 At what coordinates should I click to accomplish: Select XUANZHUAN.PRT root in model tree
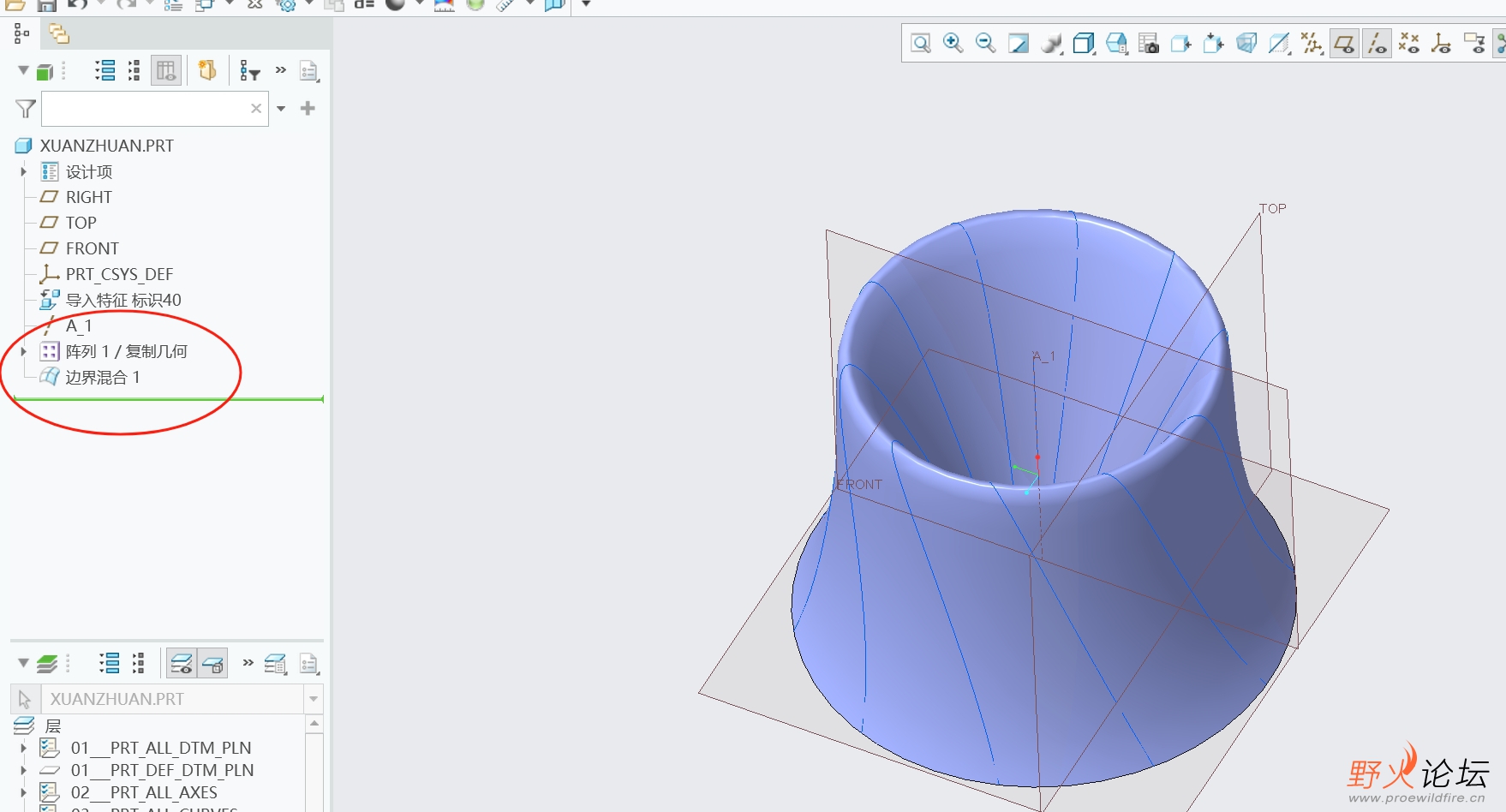[106, 146]
